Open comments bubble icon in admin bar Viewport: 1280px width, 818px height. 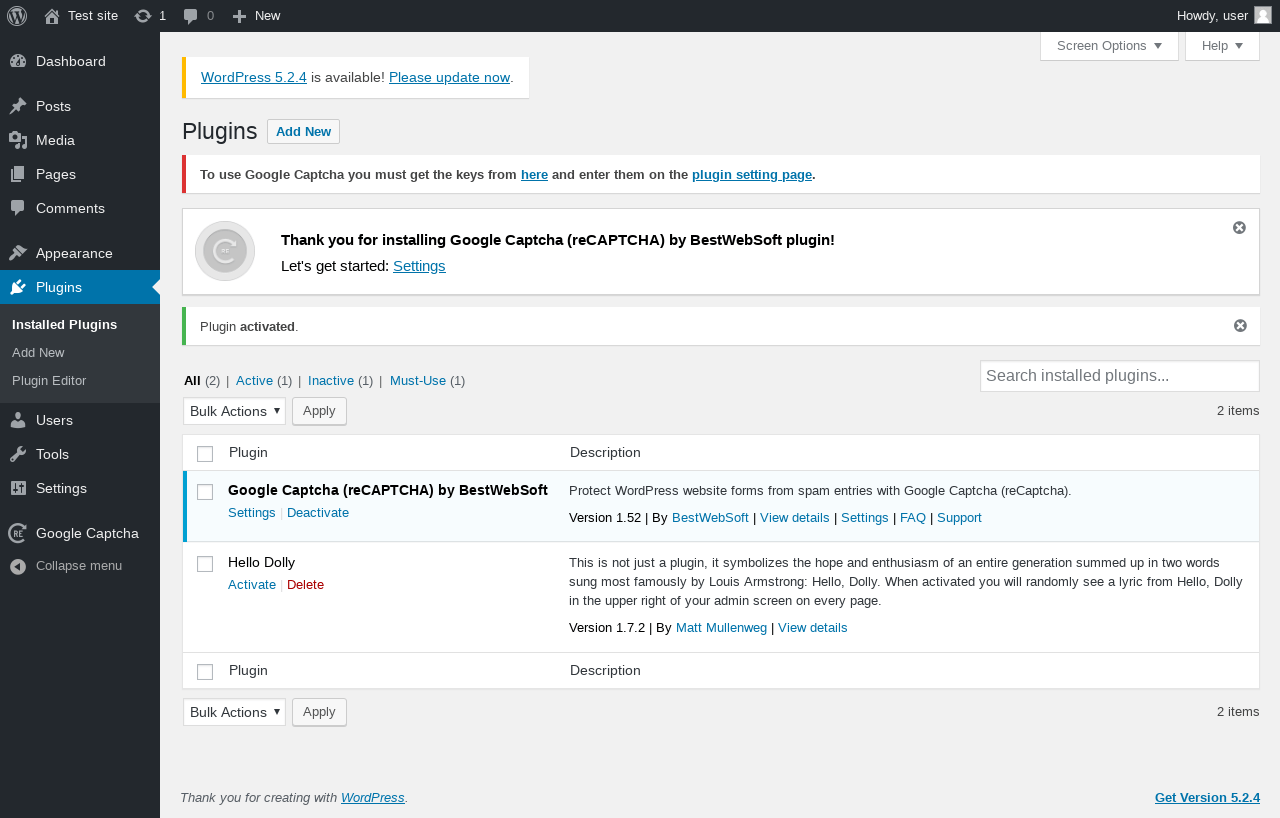[191, 16]
